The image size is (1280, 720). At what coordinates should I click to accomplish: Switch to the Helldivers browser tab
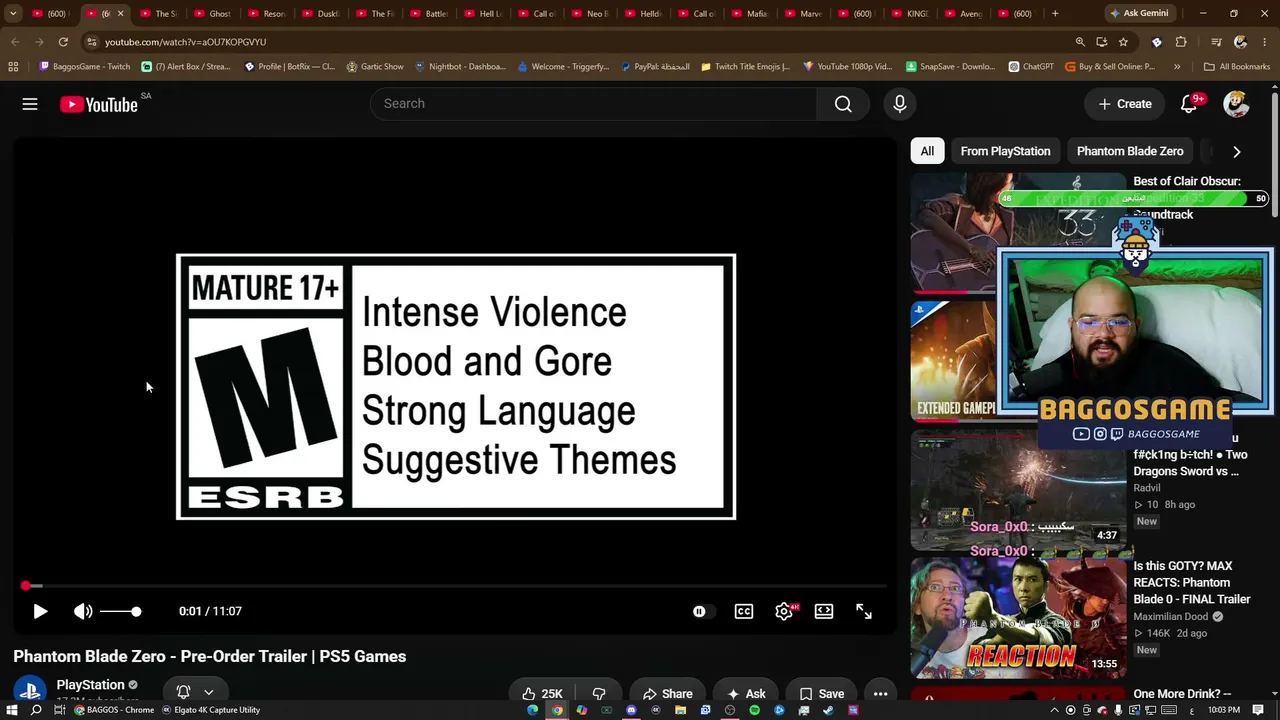point(644,14)
